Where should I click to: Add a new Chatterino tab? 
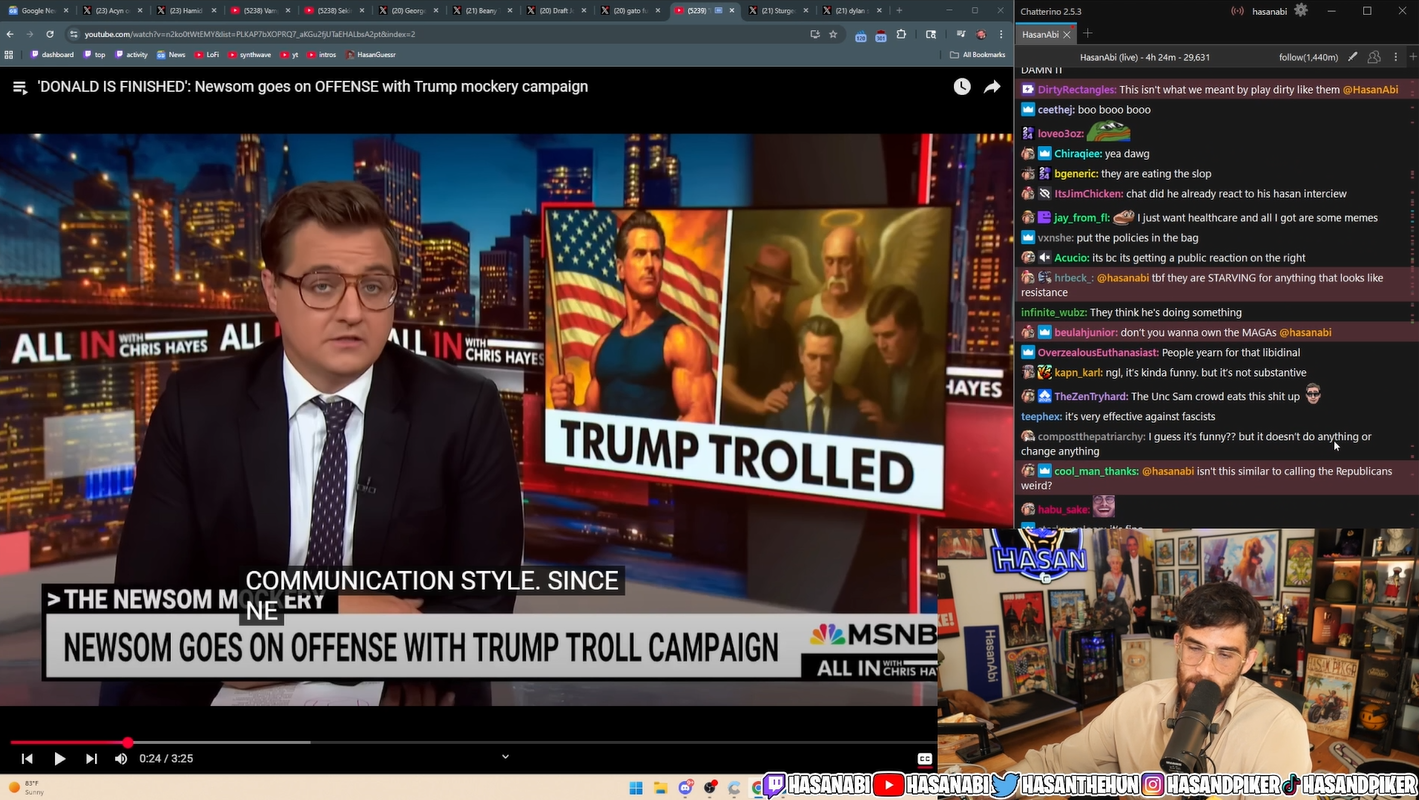(x=1088, y=34)
